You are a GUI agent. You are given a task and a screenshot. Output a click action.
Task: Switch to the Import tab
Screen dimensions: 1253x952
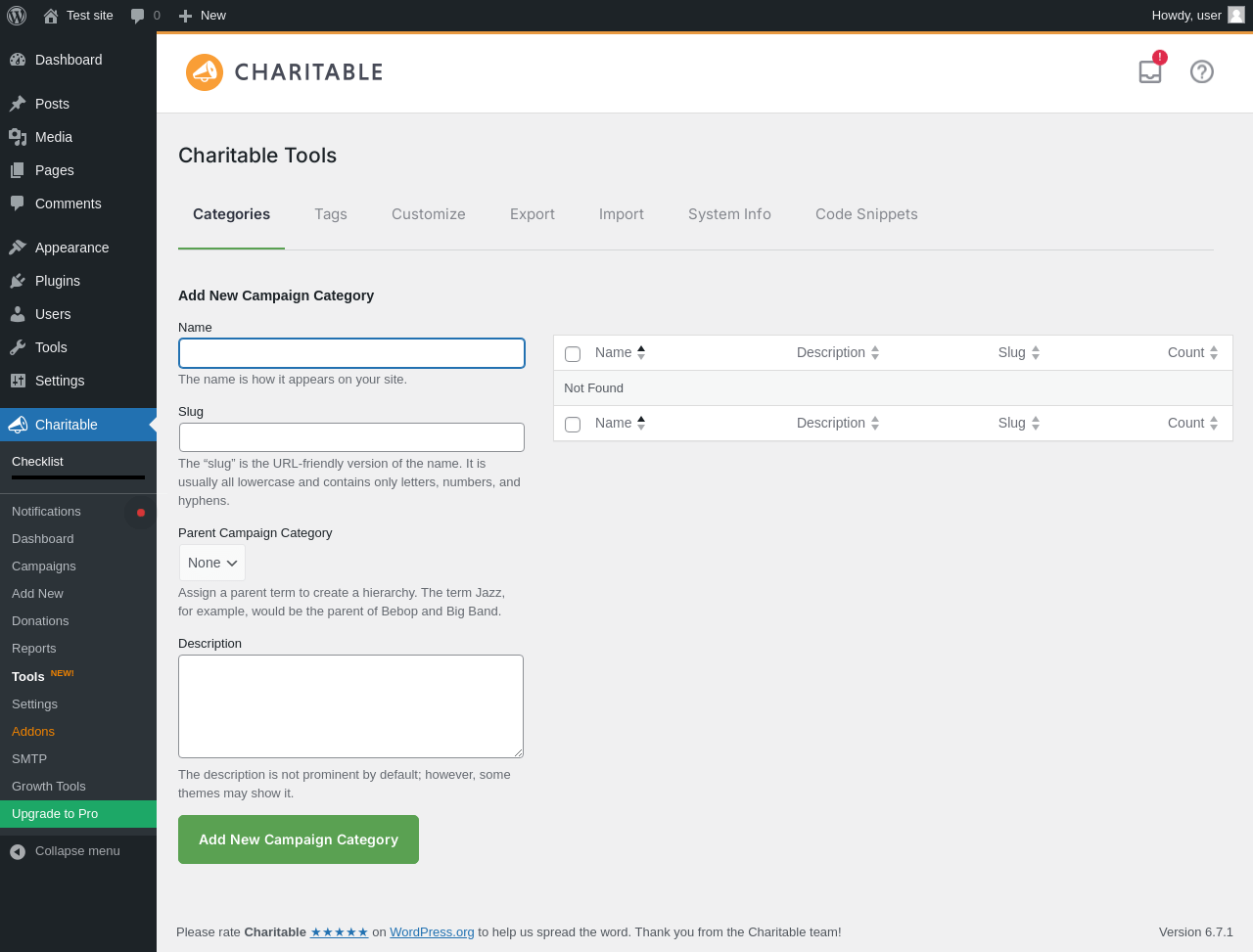(622, 214)
